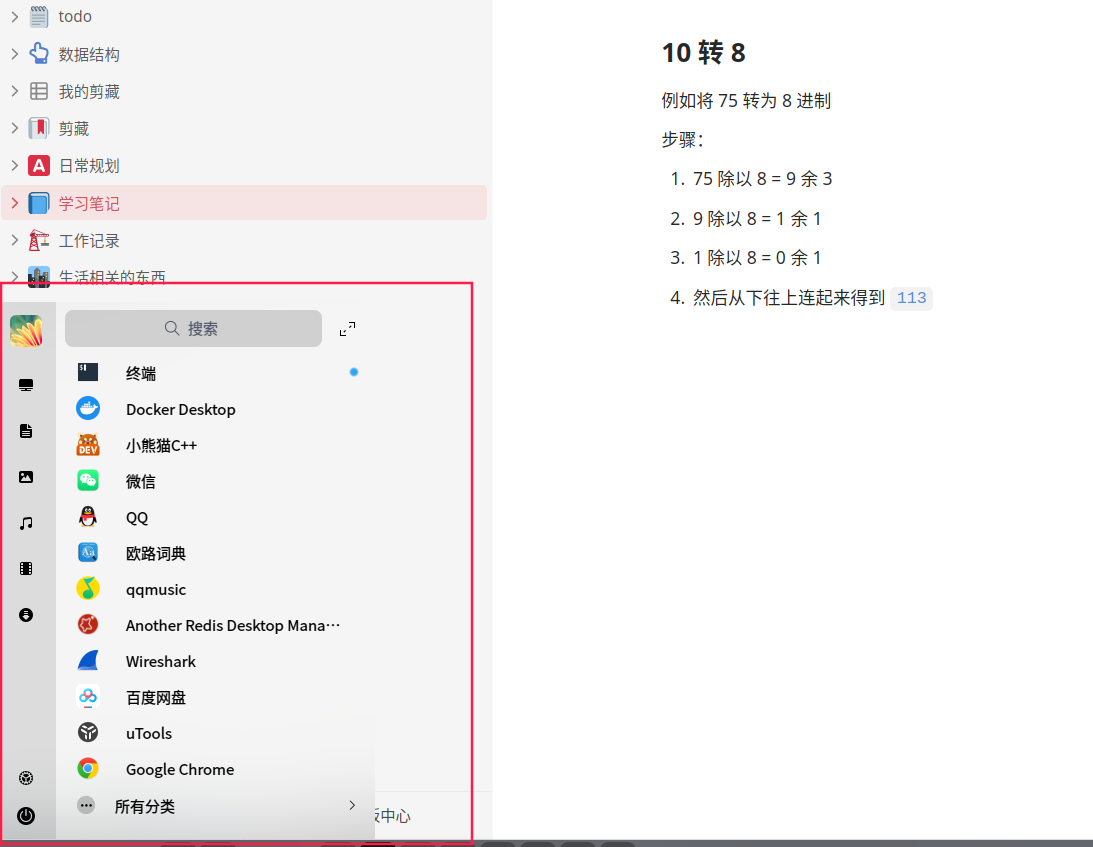The width and height of the screenshot is (1093, 847).
Task: Click inside the 搜索 search field
Action: coord(193,328)
